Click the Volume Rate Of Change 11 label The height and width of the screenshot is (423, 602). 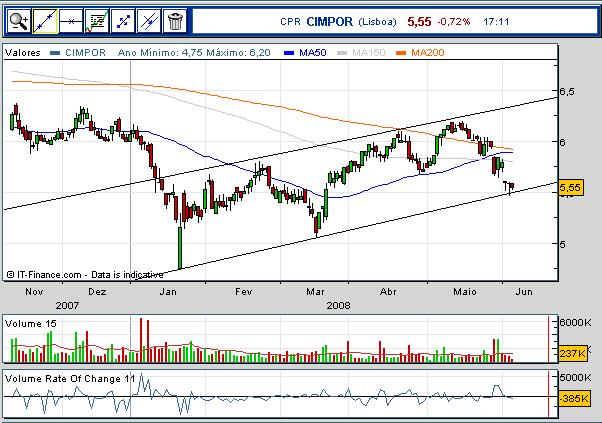point(70,379)
